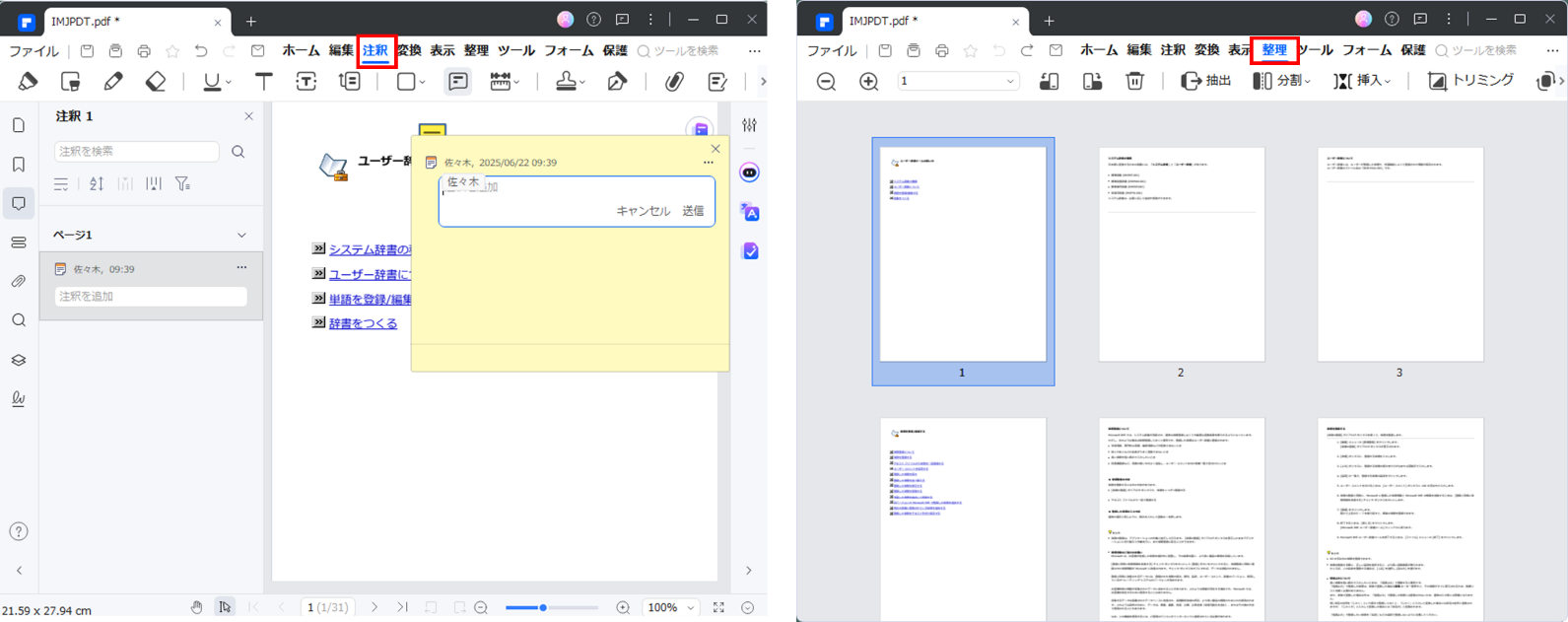Click the comment edit note icon in left toolbar
Screen dimensions: 1568x622
coord(717,82)
